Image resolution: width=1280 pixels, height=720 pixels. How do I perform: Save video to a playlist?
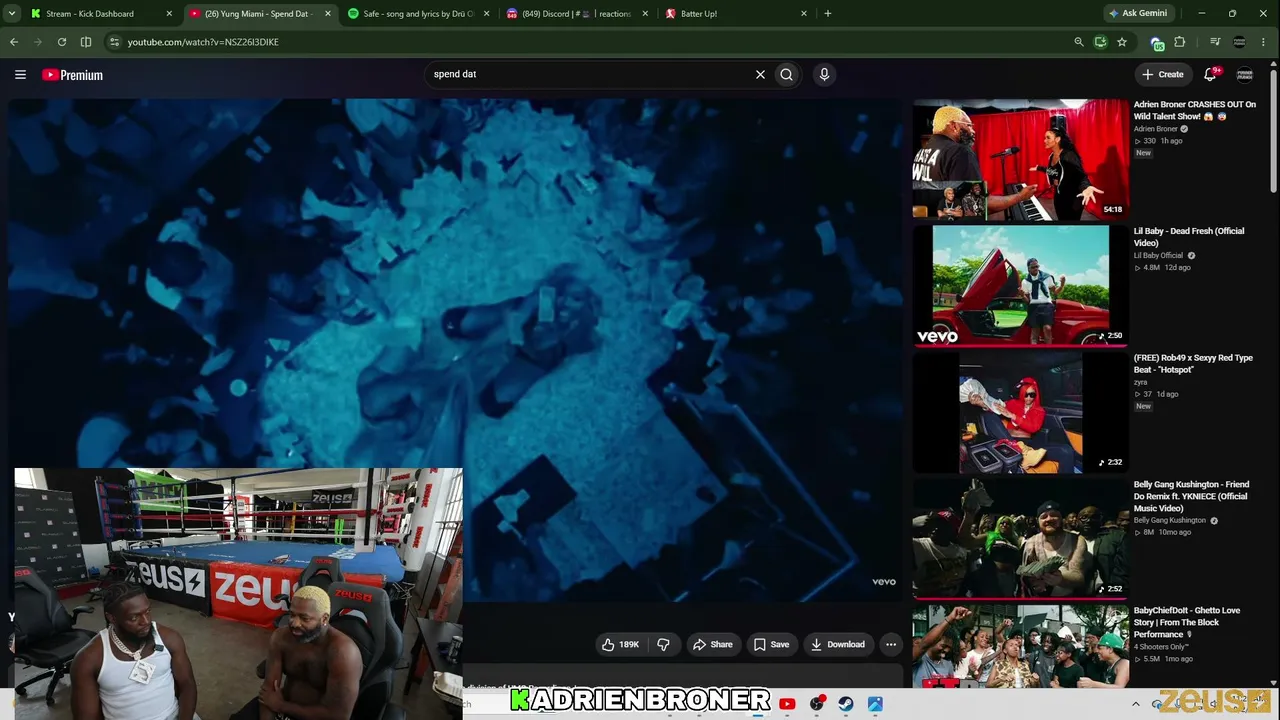[771, 645]
